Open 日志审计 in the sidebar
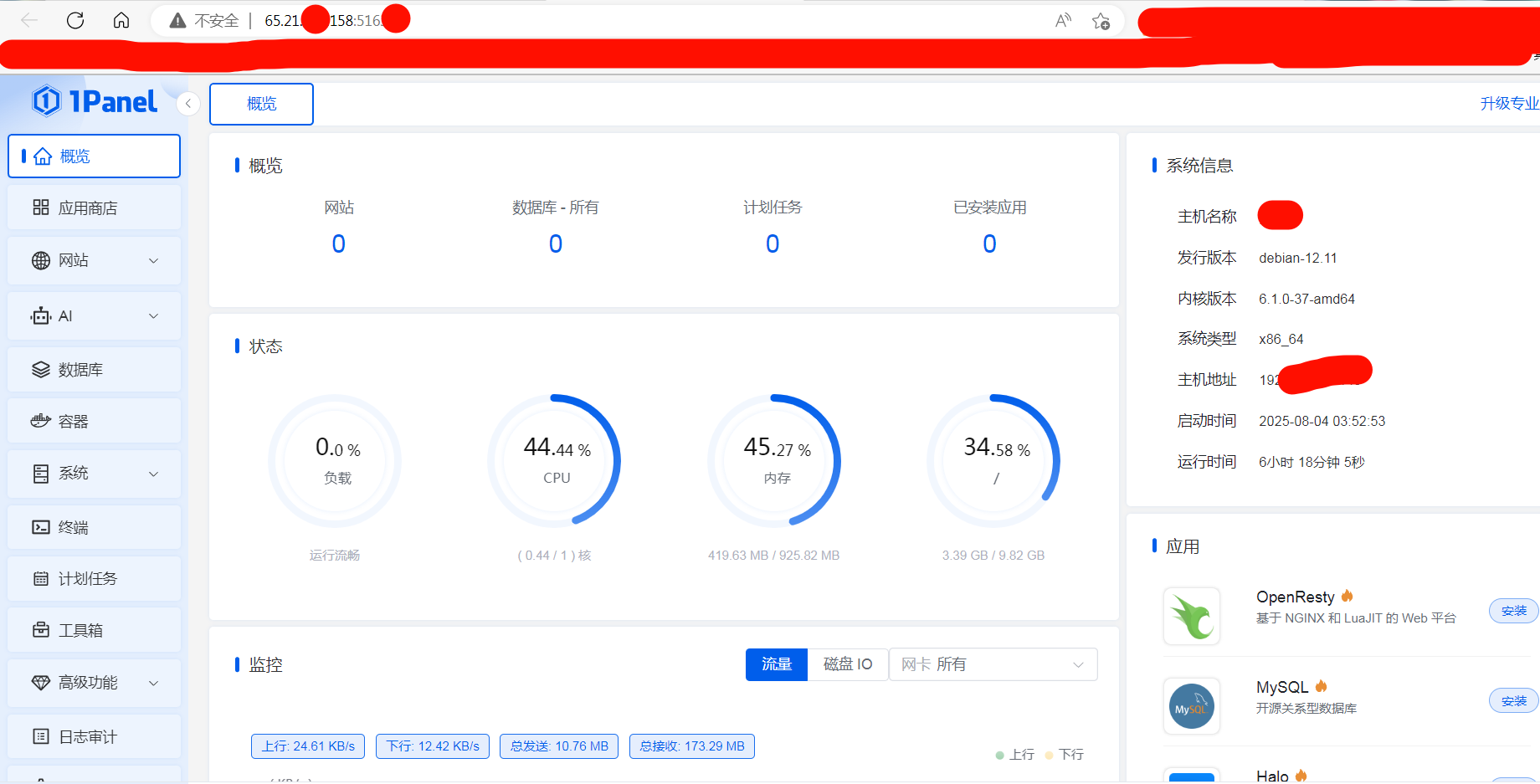The image size is (1540, 784). coord(95,736)
